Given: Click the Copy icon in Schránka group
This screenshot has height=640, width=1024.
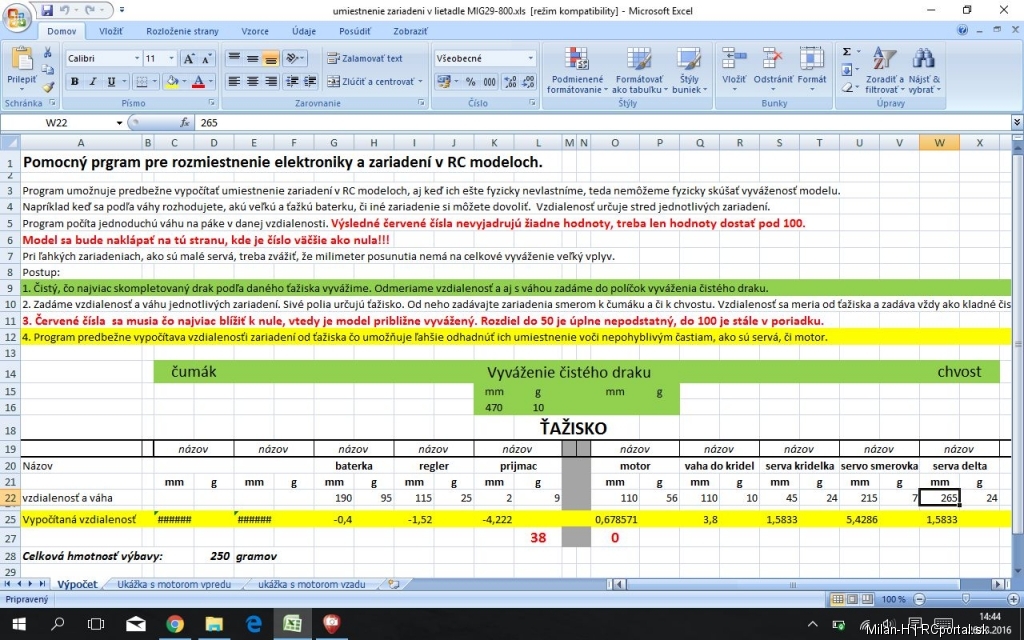Looking at the screenshot, I should 48,69.
